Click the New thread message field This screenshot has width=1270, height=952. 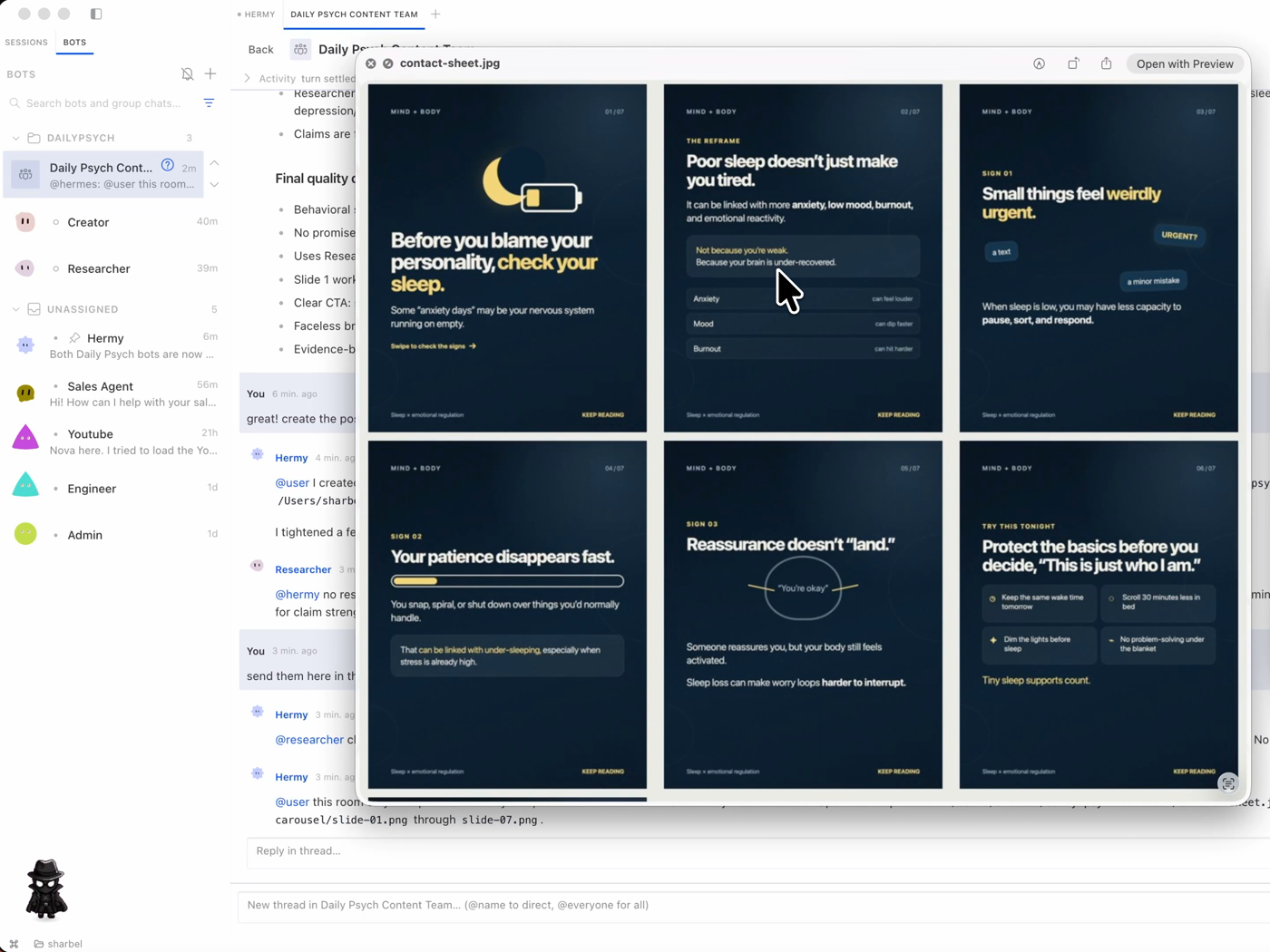(754, 906)
